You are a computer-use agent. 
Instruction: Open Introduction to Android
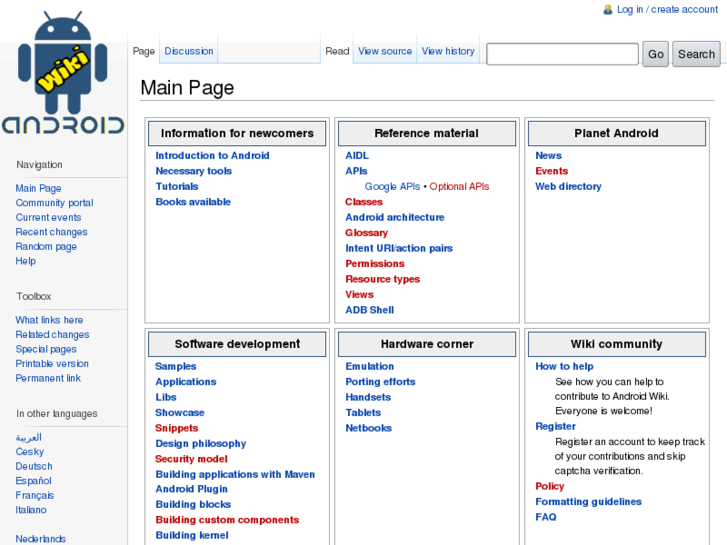pos(212,155)
